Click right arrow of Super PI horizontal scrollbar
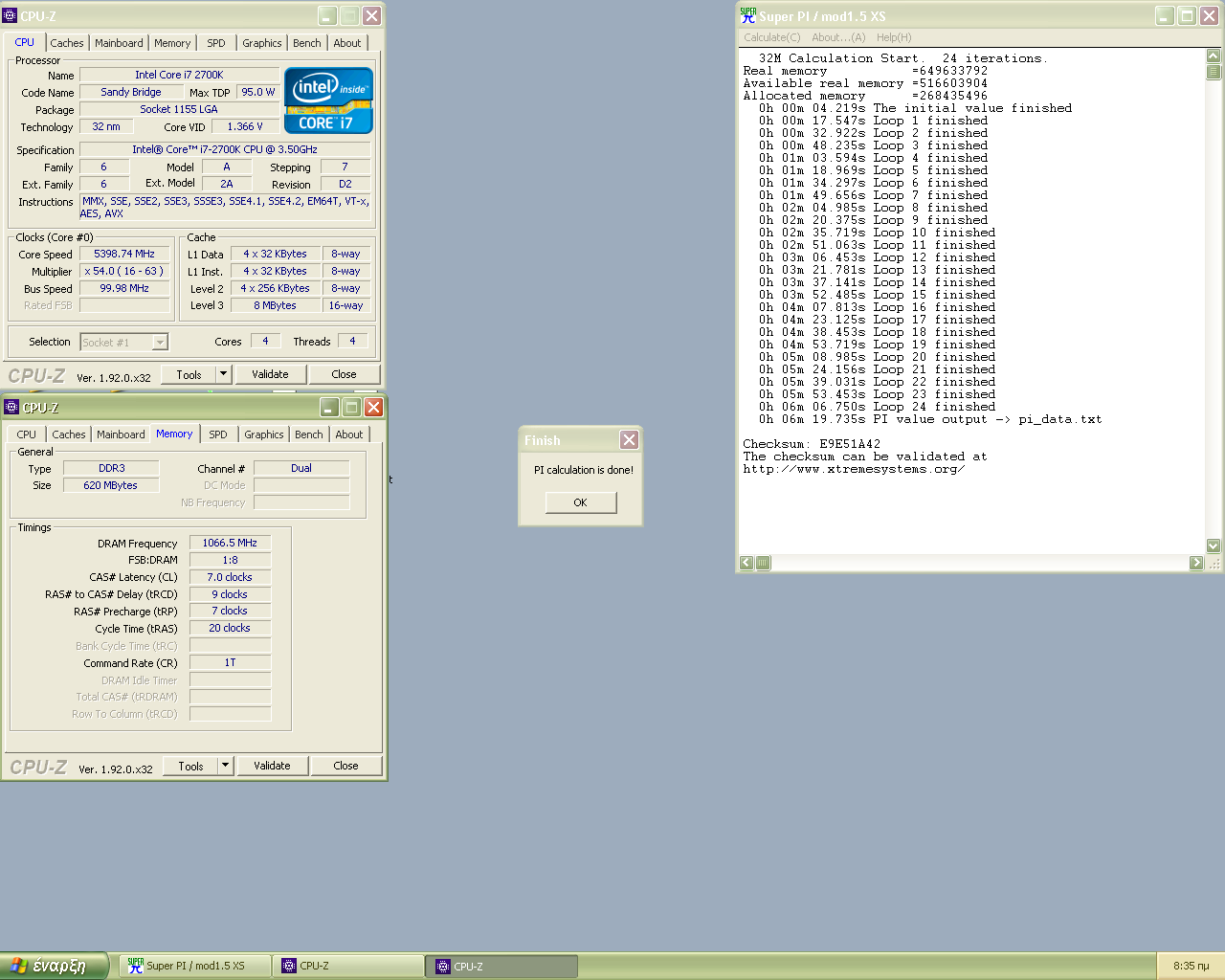Screen dimensions: 1225x980 (1196, 563)
